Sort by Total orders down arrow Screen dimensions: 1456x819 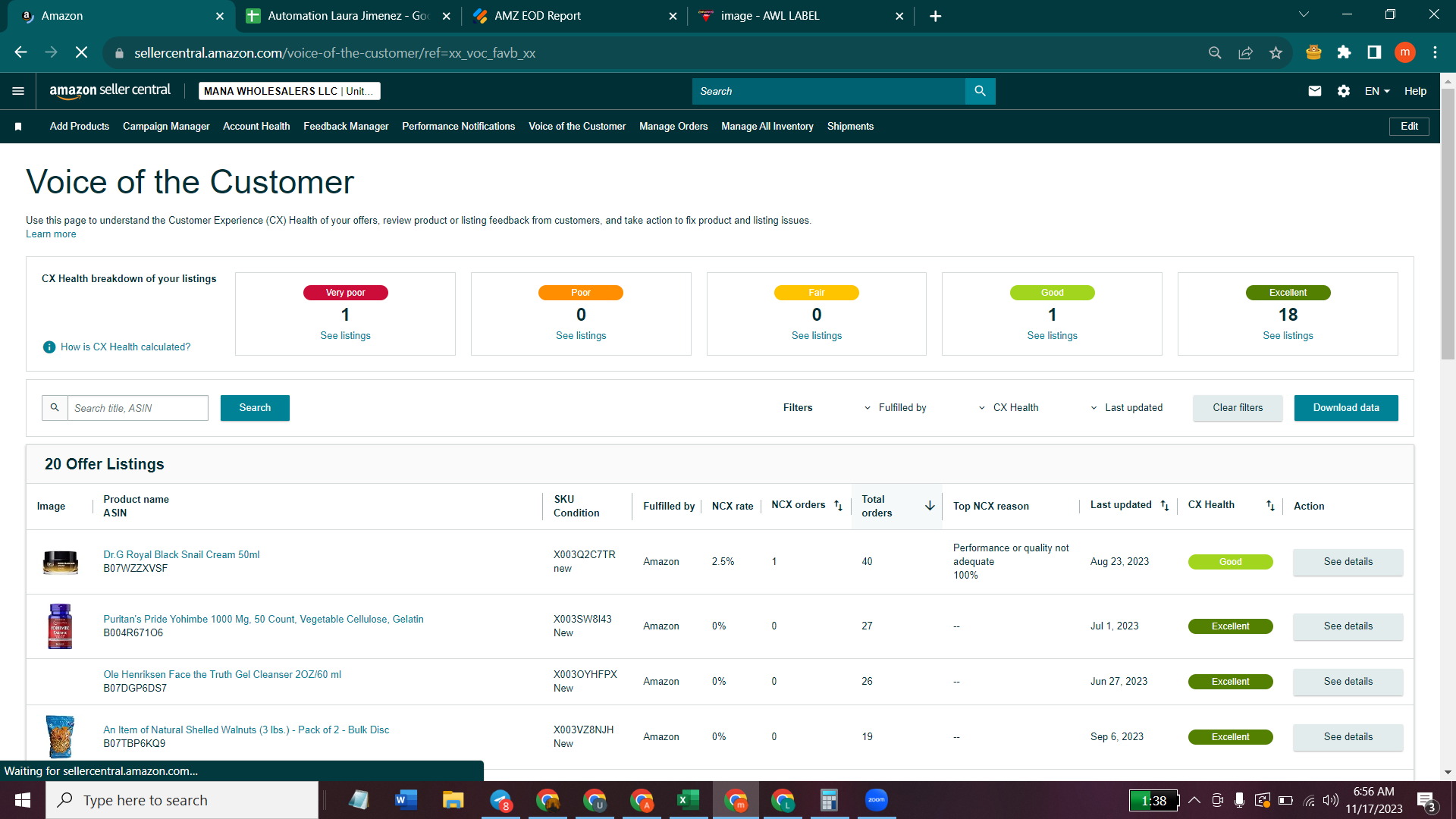(930, 506)
